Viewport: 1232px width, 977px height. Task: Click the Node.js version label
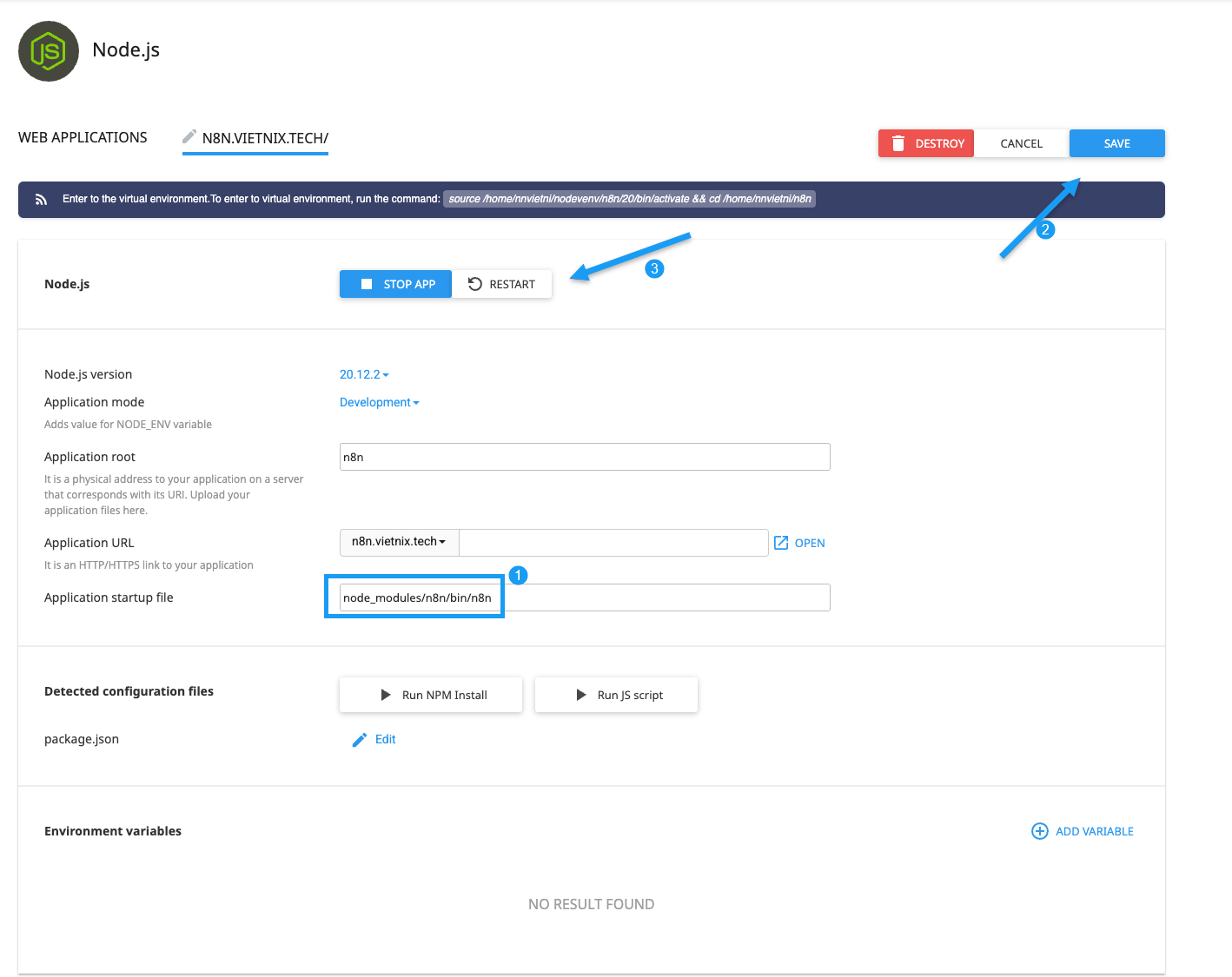[x=88, y=374]
